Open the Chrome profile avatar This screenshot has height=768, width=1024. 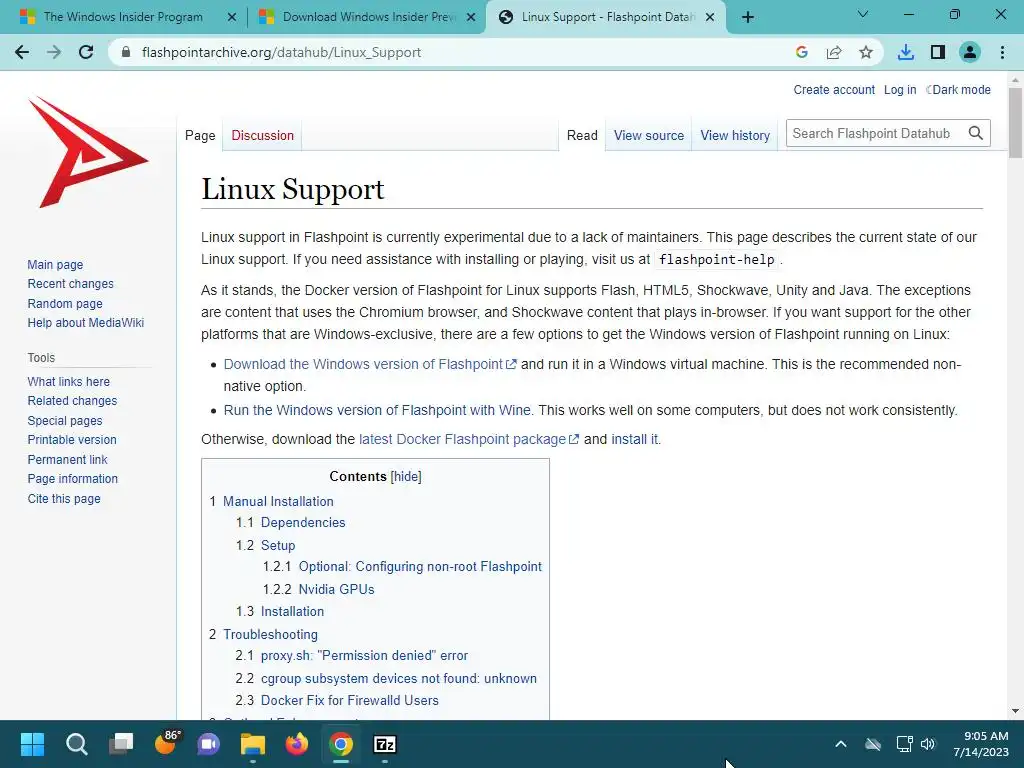(970, 52)
